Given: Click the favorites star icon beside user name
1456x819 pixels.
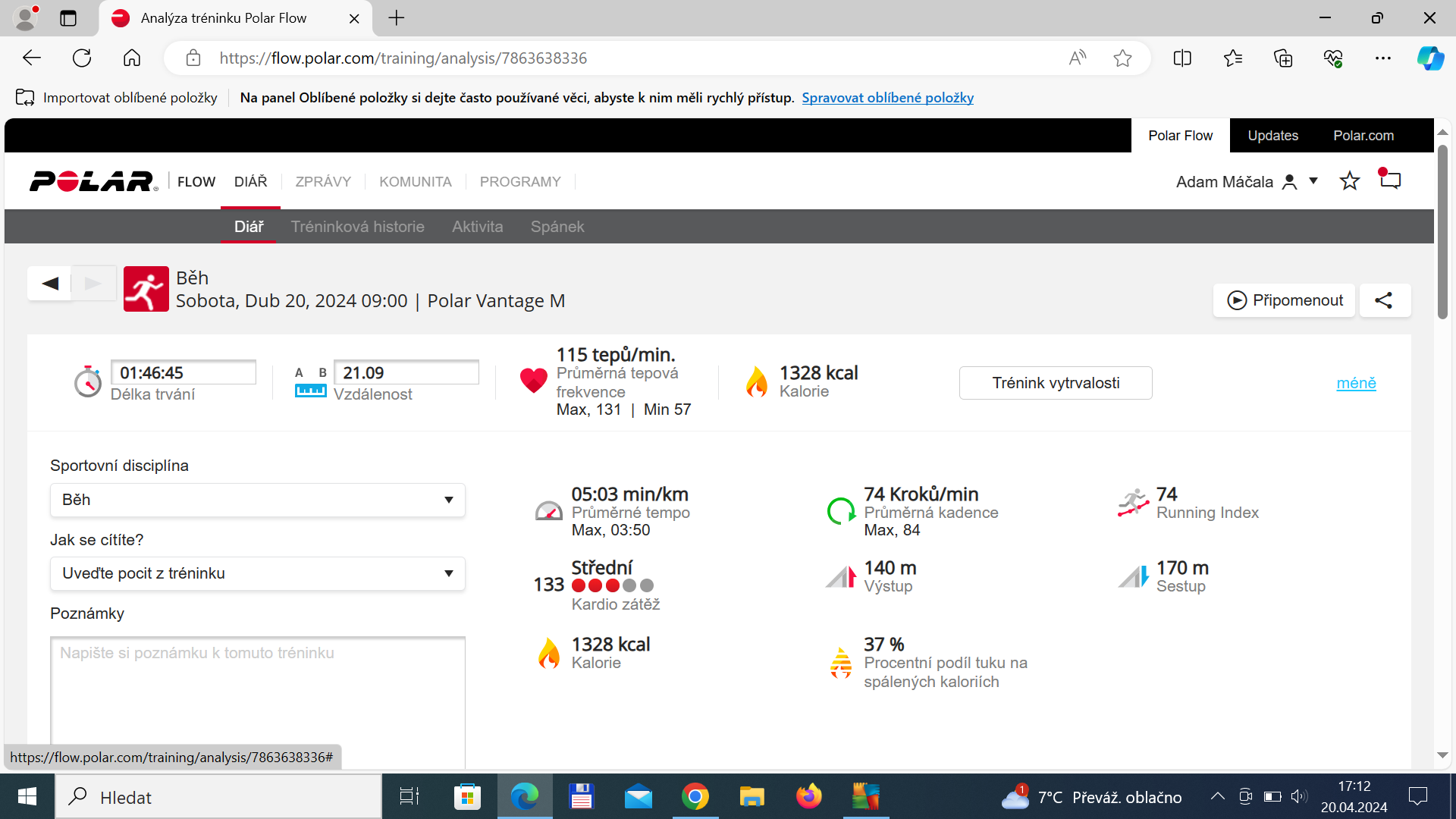Looking at the screenshot, I should point(1349,181).
